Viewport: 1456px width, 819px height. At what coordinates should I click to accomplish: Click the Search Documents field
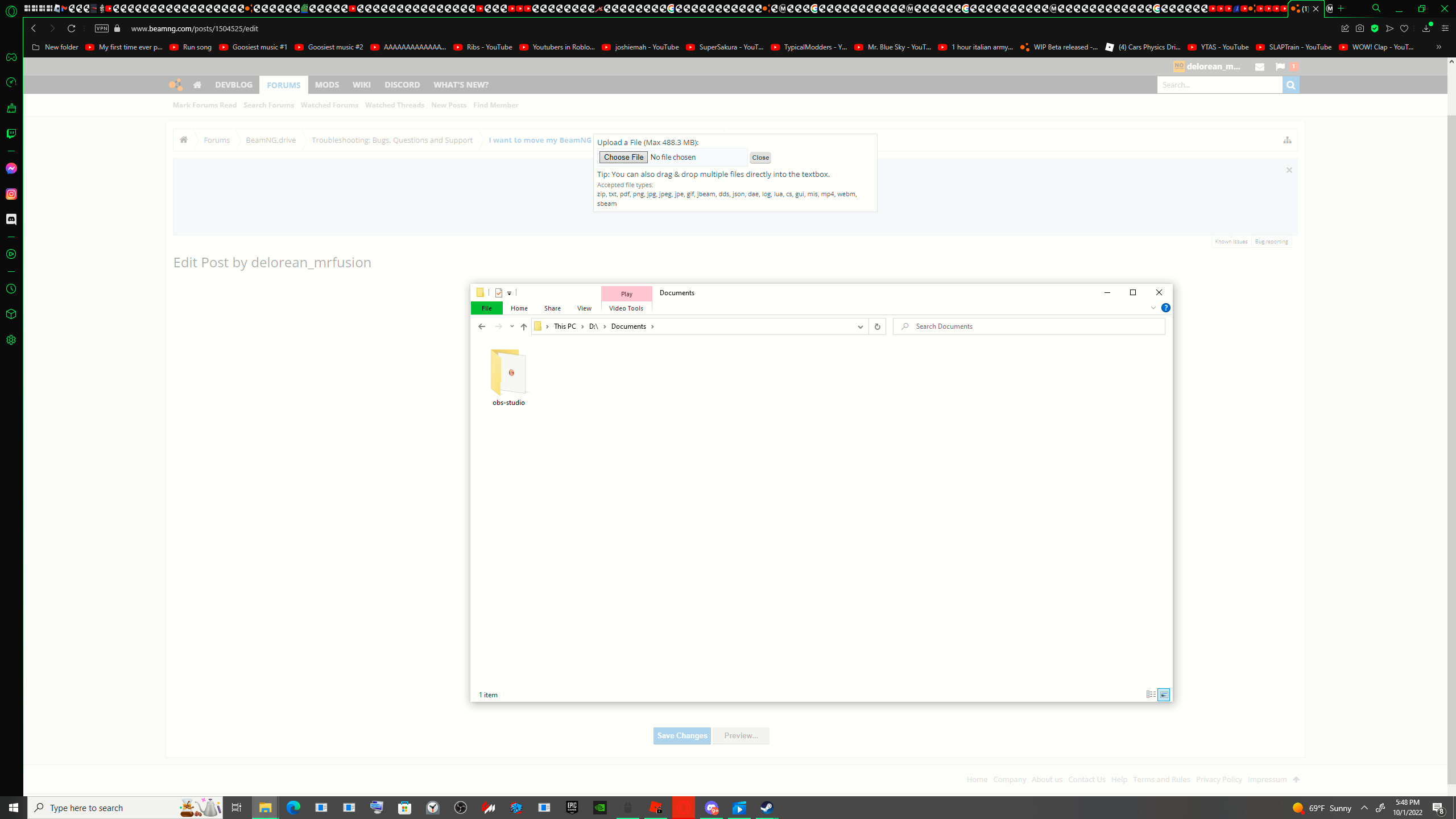coord(1029,326)
